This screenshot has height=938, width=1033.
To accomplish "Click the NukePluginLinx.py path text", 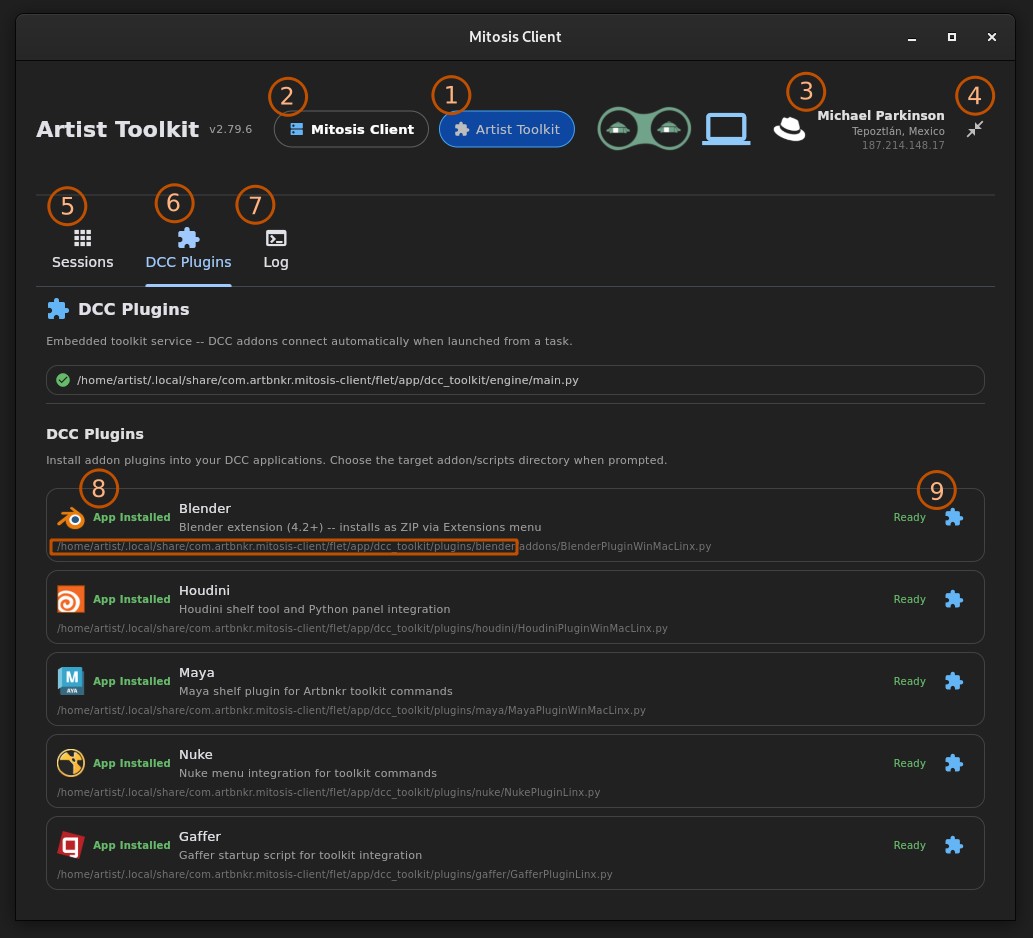I will pyautogui.click(x=329, y=792).
